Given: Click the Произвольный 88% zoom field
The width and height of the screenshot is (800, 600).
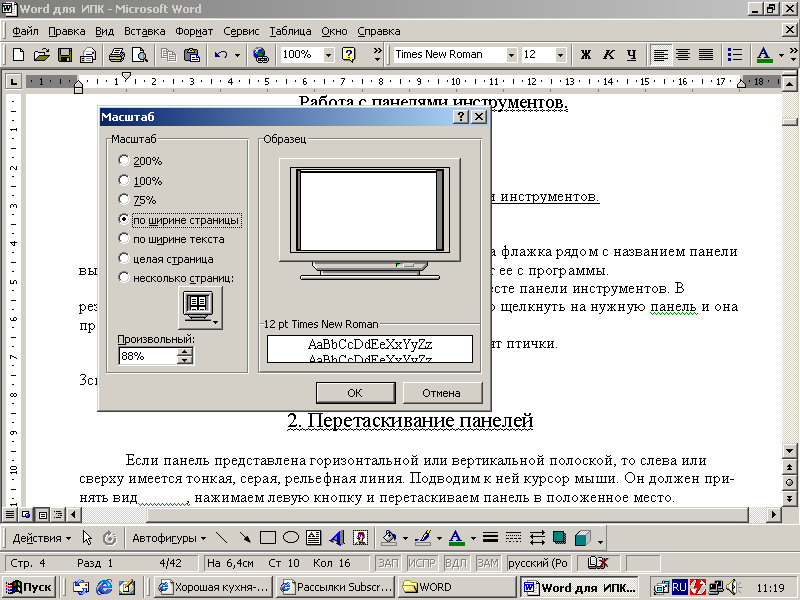Looking at the screenshot, I should click(x=148, y=356).
